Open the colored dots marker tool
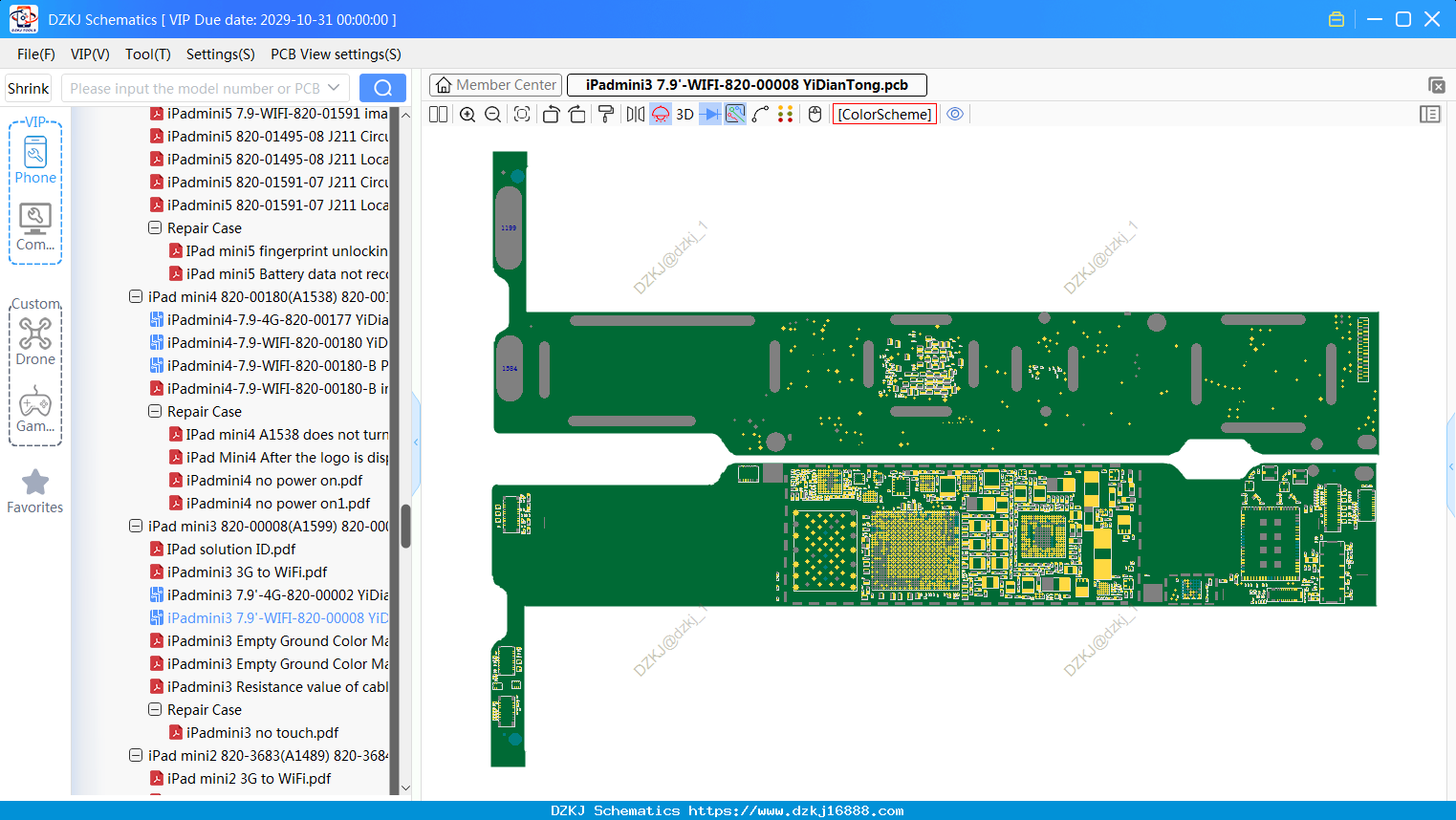 click(x=786, y=115)
